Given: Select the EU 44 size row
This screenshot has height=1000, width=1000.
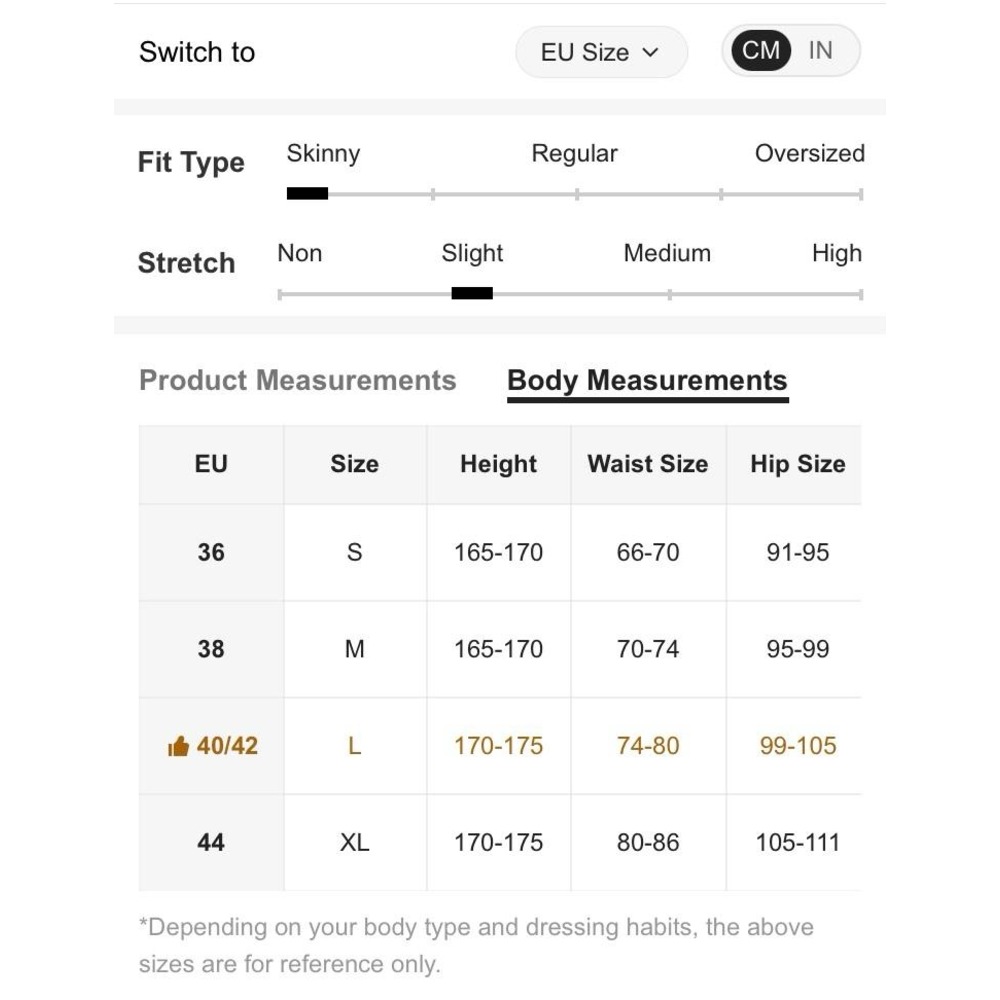Looking at the screenshot, I should 211,842.
